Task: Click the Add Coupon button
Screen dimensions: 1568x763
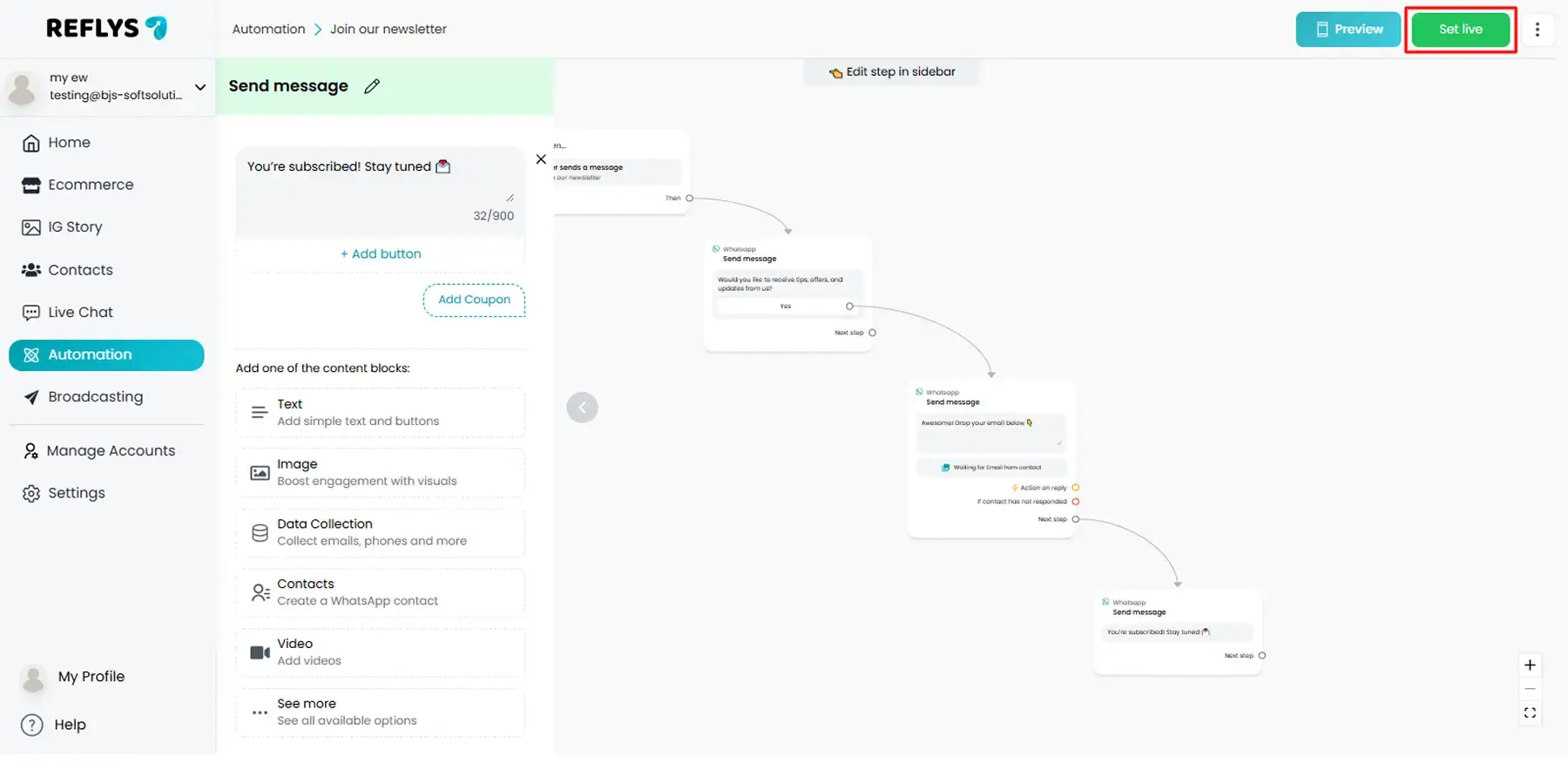Action: tap(474, 300)
